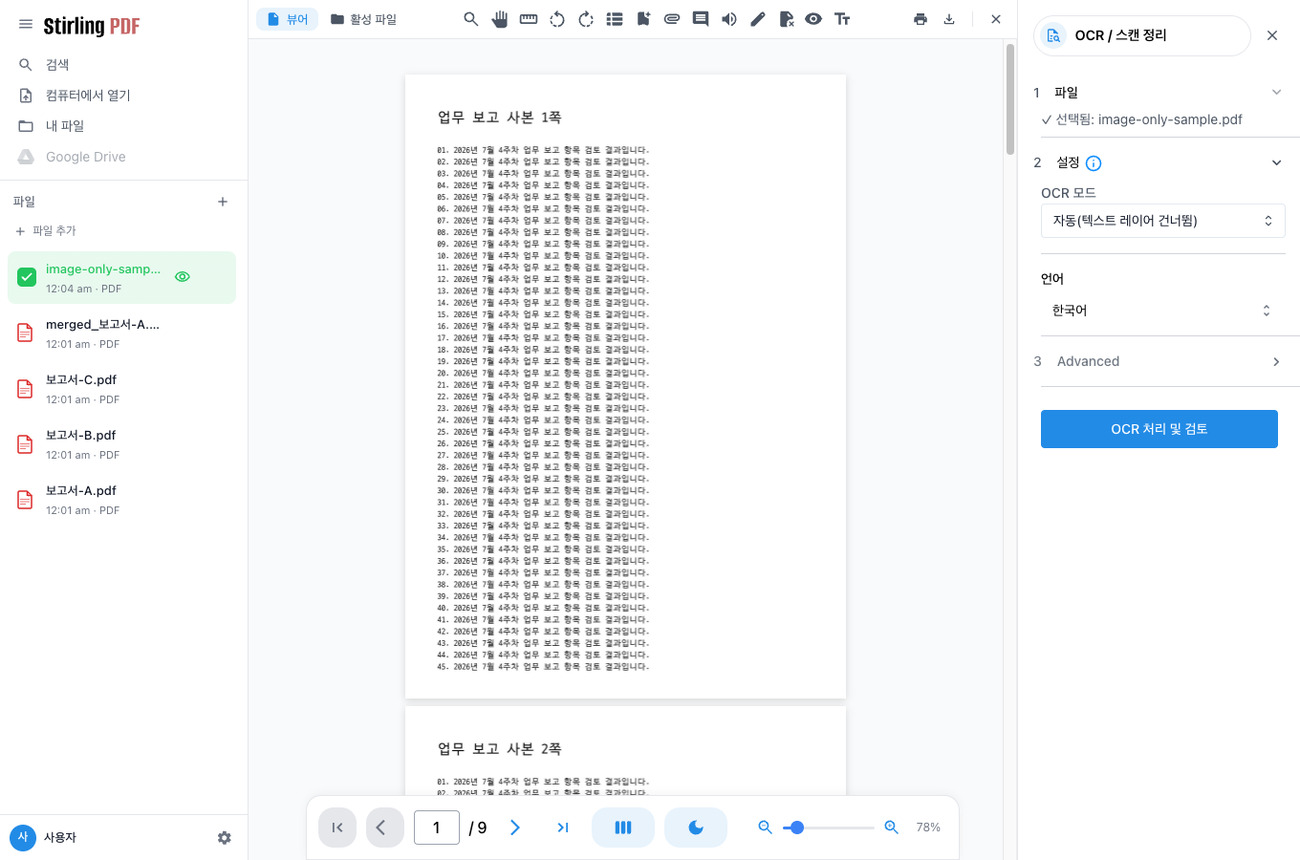Click the zoom out magnifier icon
Screen dimensions: 1300x860
765,827
